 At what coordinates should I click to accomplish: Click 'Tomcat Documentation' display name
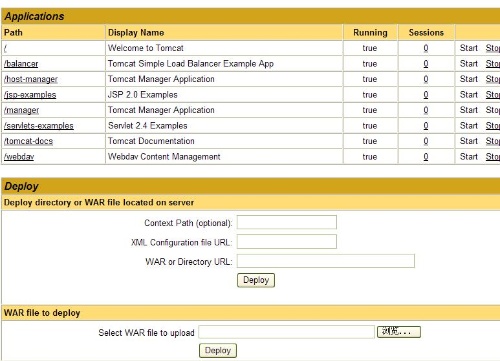pyautogui.click(x=151, y=141)
